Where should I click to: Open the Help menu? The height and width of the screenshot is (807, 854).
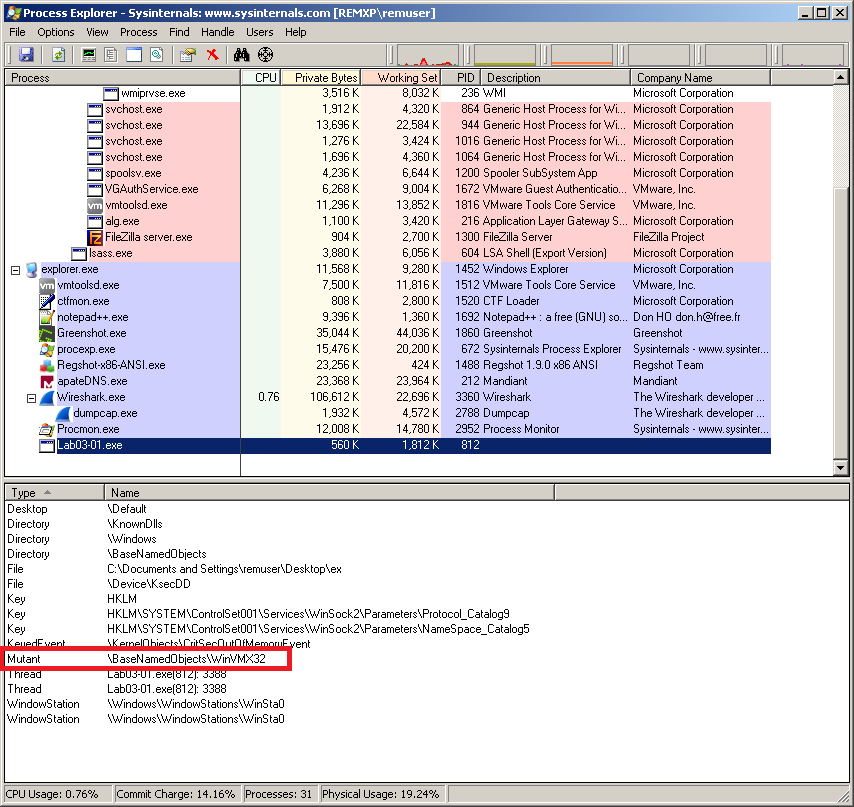click(x=296, y=32)
